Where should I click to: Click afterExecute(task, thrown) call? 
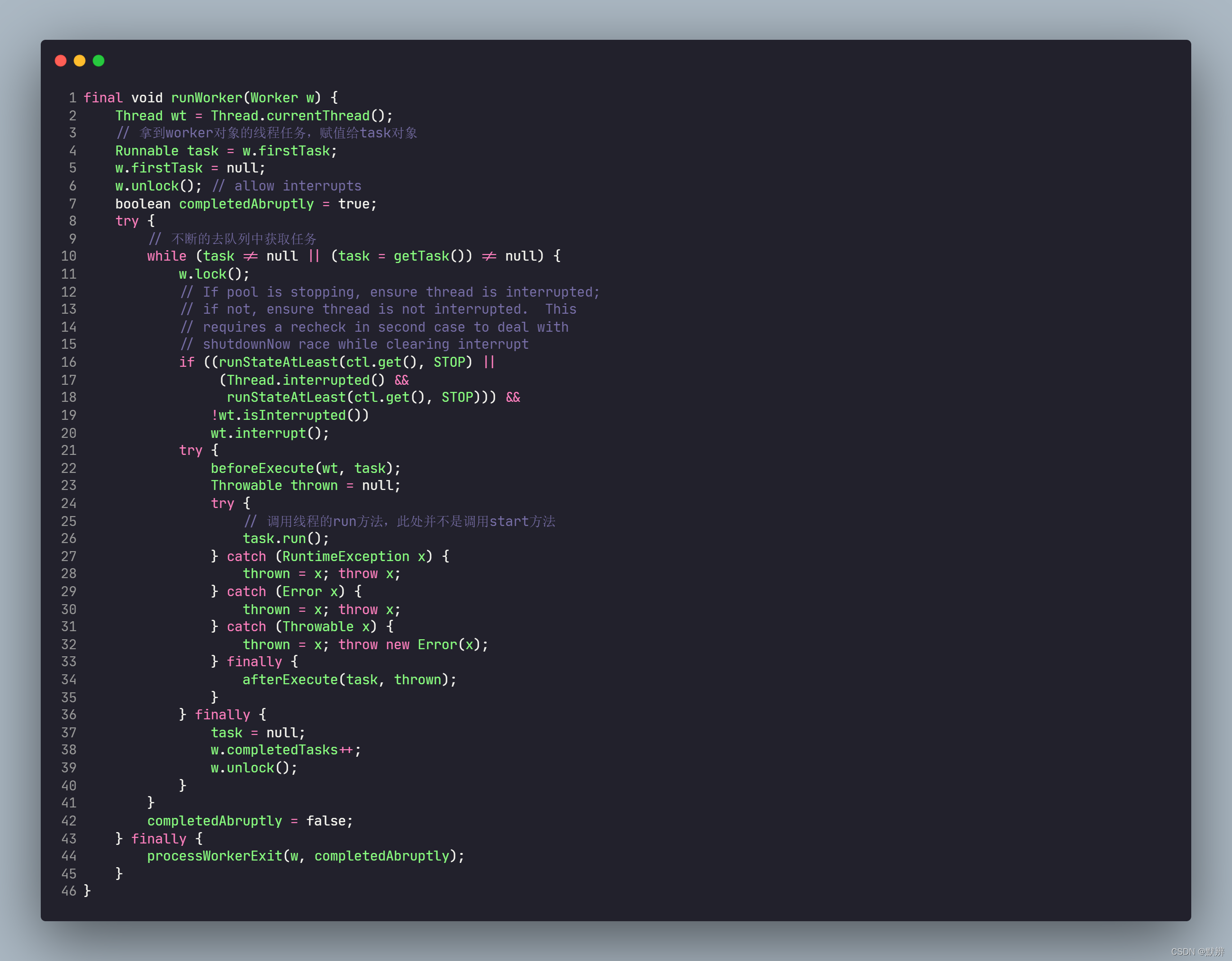click(x=349, y=680)
